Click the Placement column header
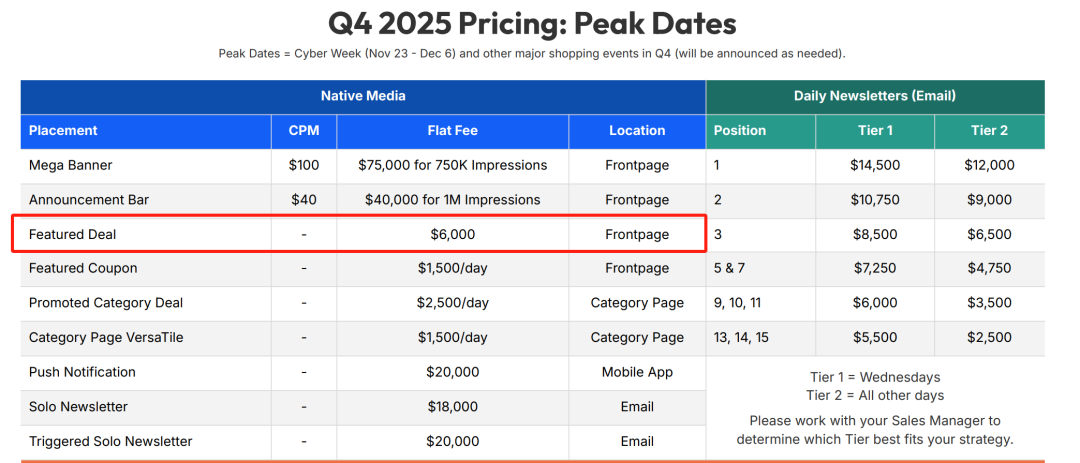This screenshot has height=463, width=1080. click(64, 130)
